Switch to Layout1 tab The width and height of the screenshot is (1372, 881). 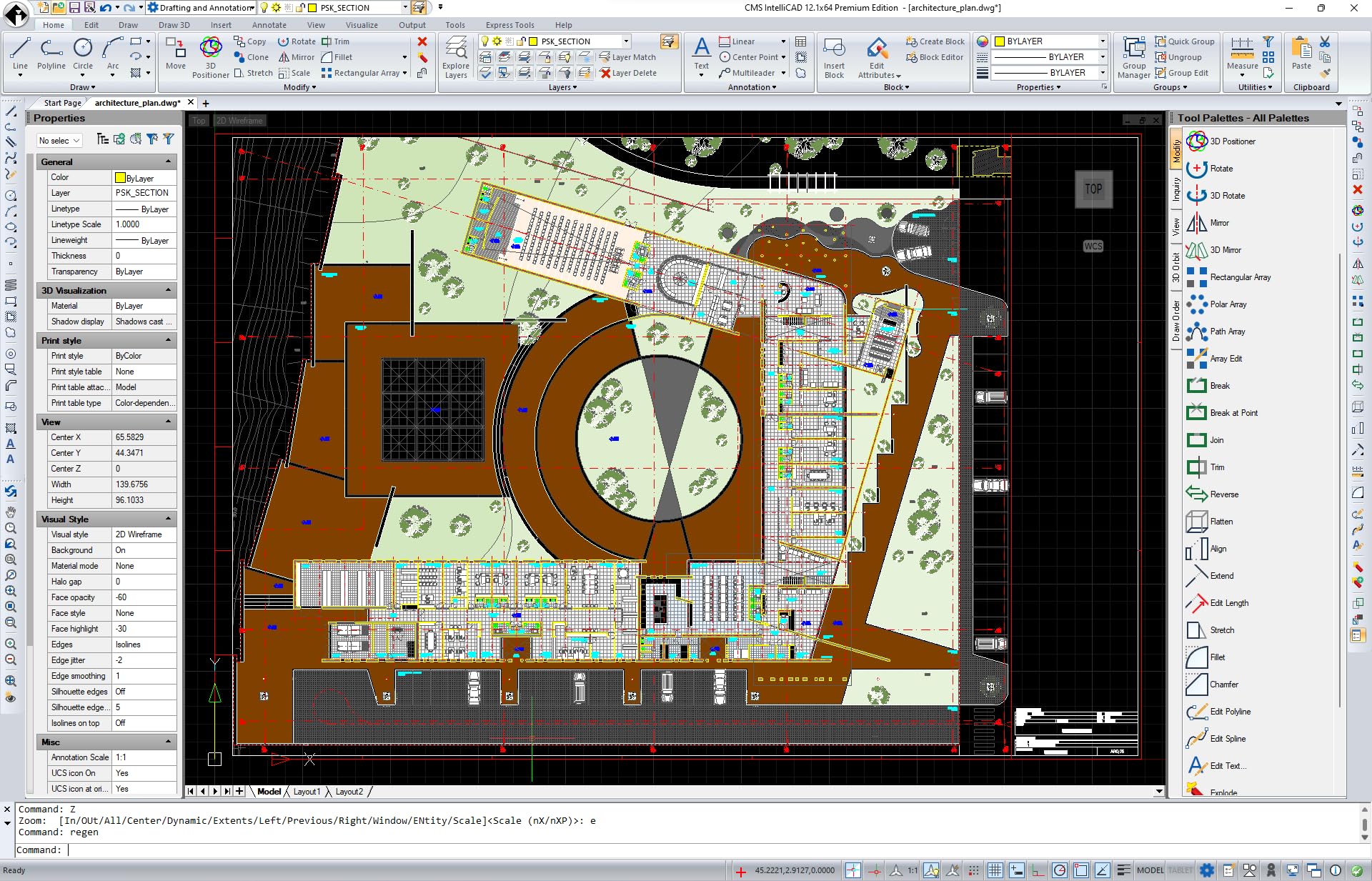click(307, 791)
